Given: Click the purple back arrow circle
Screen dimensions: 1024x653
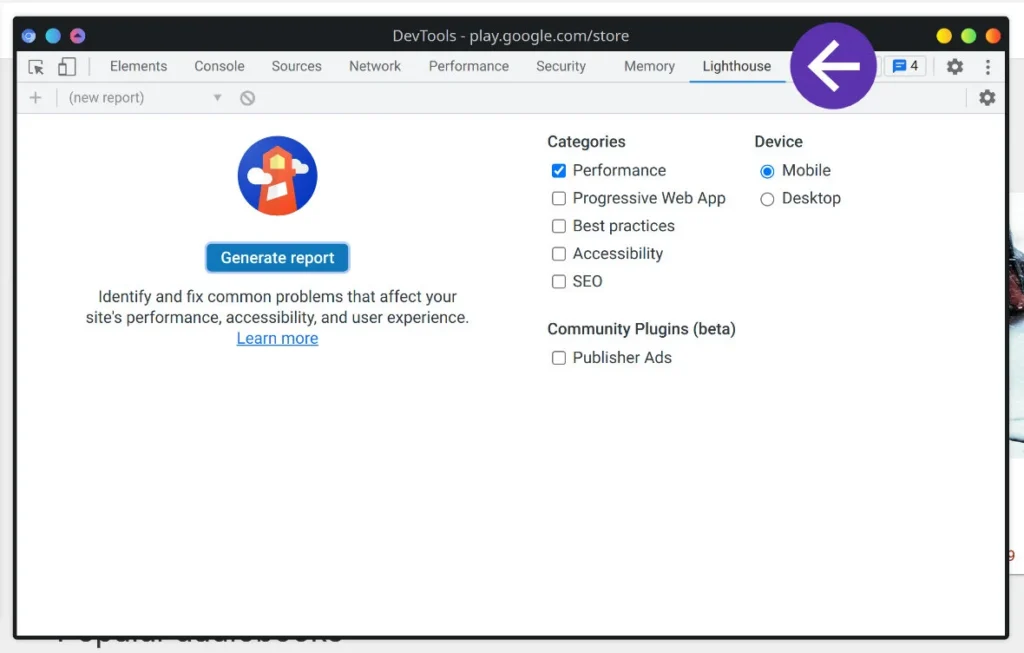Looking at the screenshot, I should pos(833,66).
